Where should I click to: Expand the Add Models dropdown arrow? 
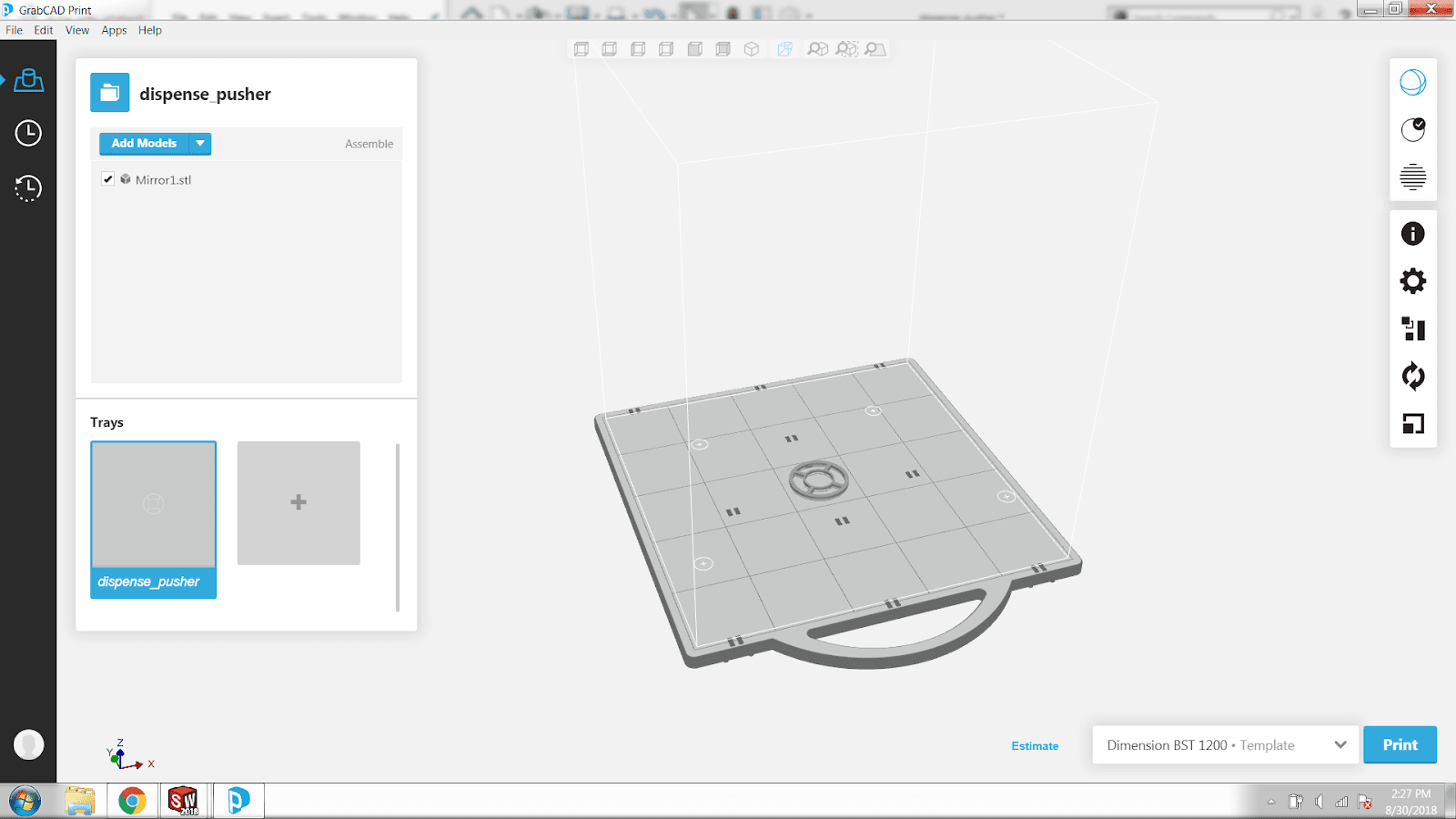click(200, 144)
